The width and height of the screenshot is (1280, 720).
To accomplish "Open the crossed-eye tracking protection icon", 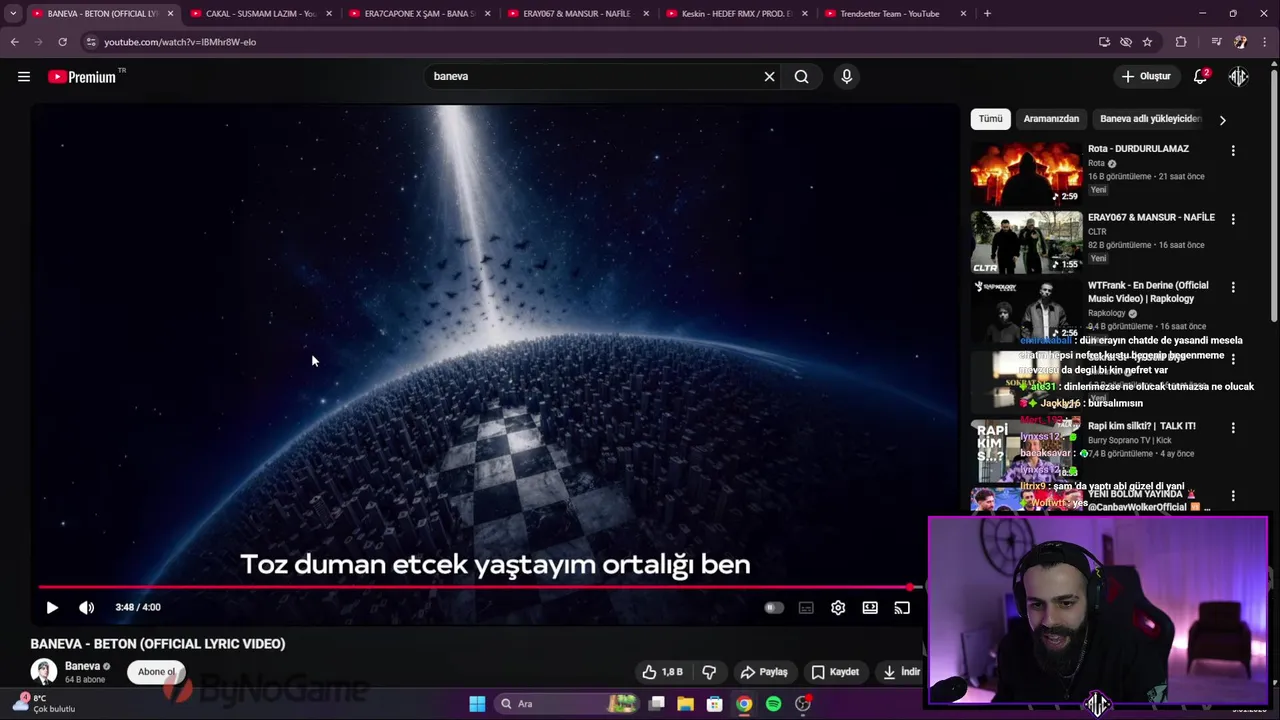I will coord(1126,42).
